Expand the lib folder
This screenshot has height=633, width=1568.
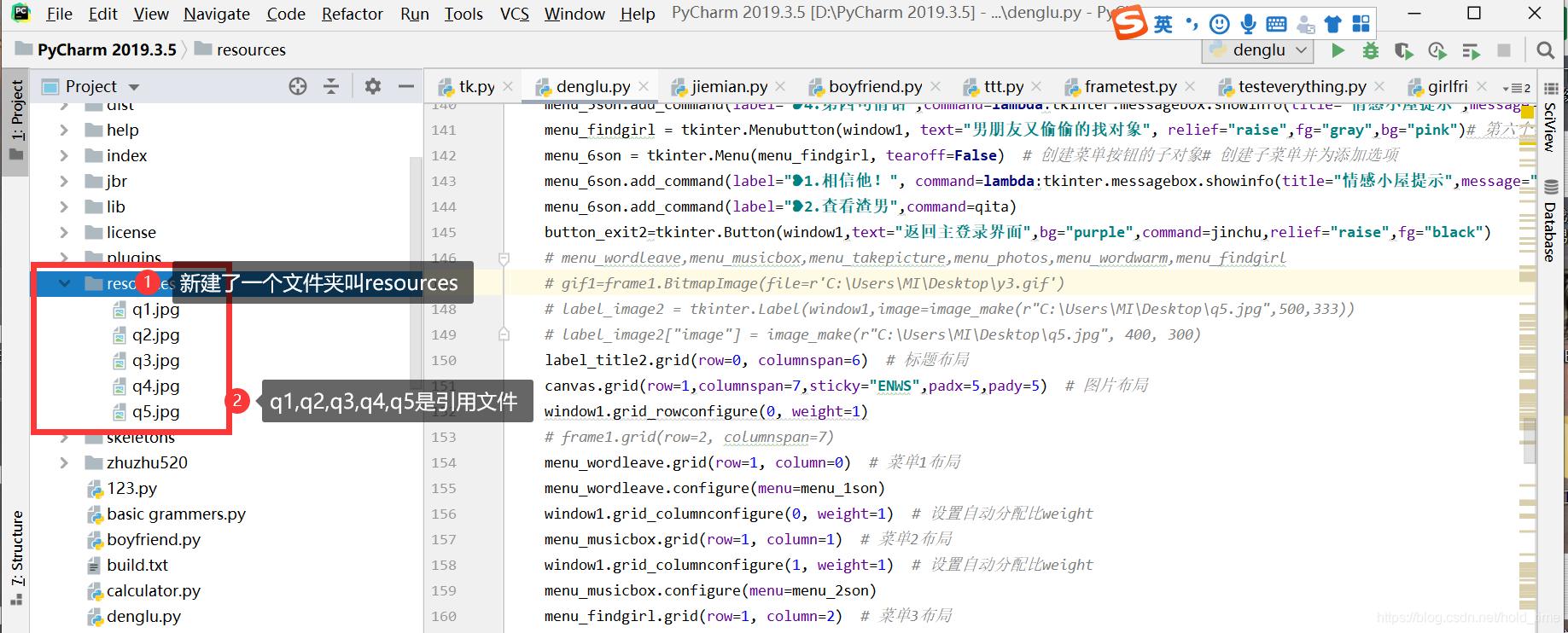coord(64,206)
